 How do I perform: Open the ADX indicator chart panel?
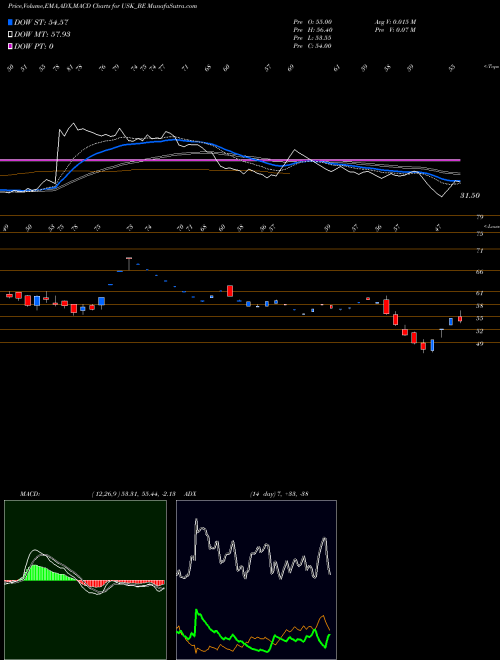click(256, 580)
